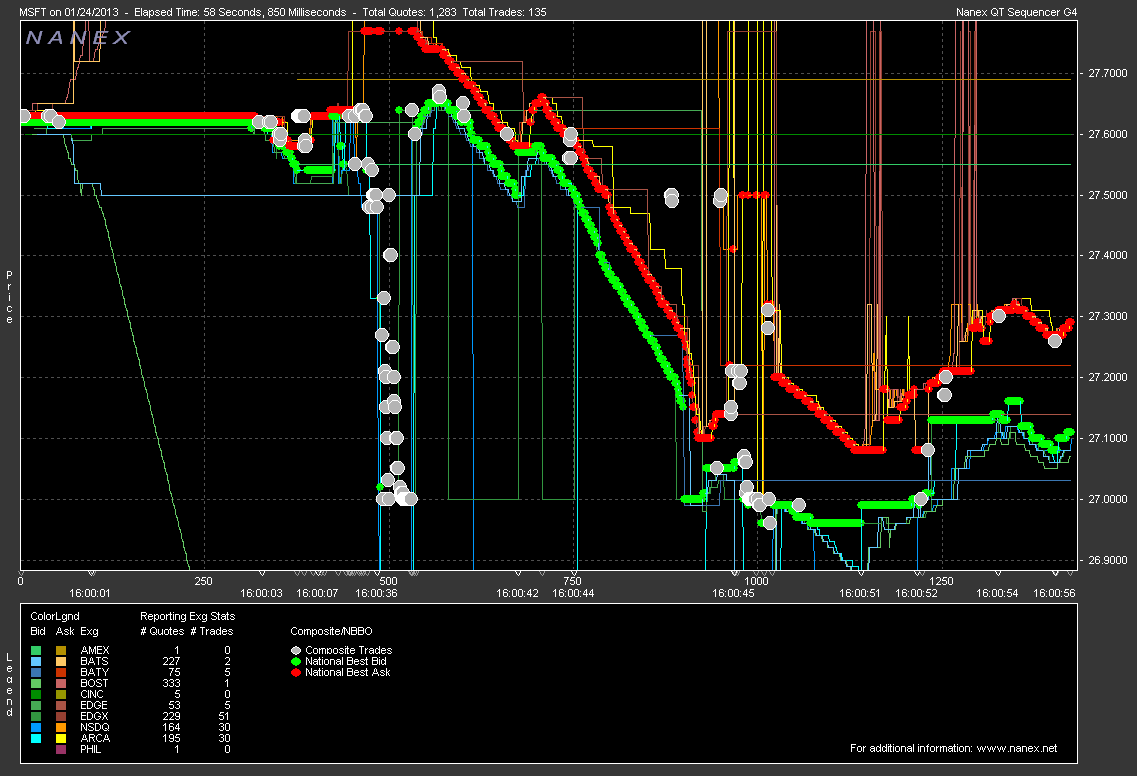The image size is (1137, 776).
Task: Click the green National Best Bid marker
Action: tap(296, 661)
